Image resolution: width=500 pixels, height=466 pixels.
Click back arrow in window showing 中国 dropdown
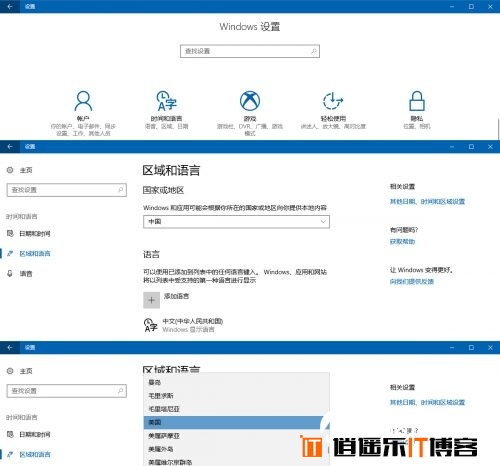[10, 146]
